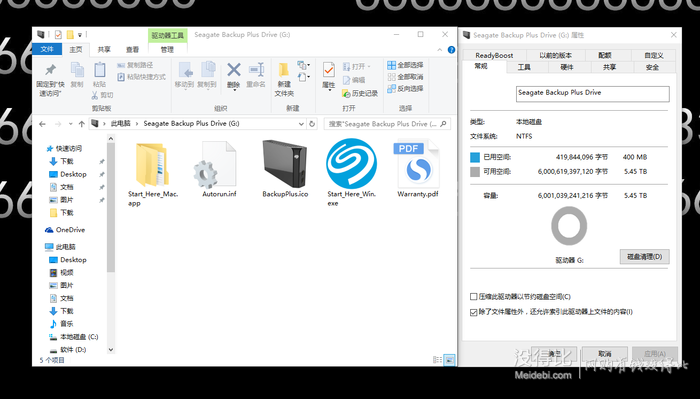
Task: Click Move to (移动到) ribbon icon
Action: (185, 70)
